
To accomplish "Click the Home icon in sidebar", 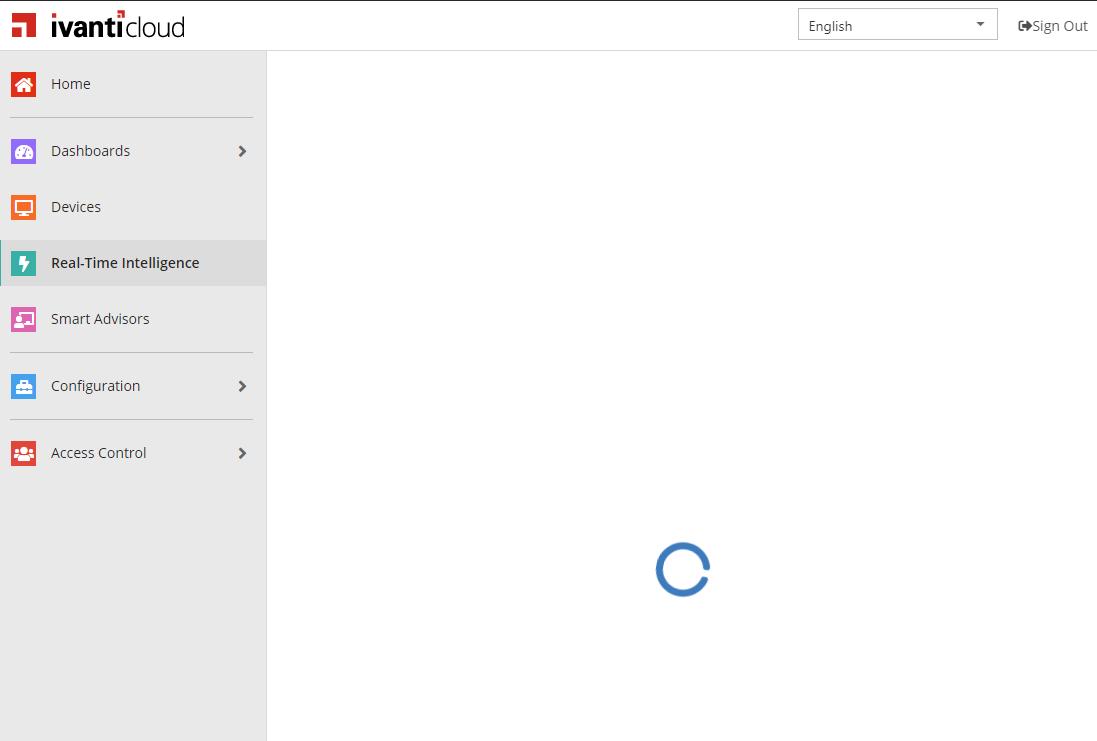I will [x=22, y=84].
